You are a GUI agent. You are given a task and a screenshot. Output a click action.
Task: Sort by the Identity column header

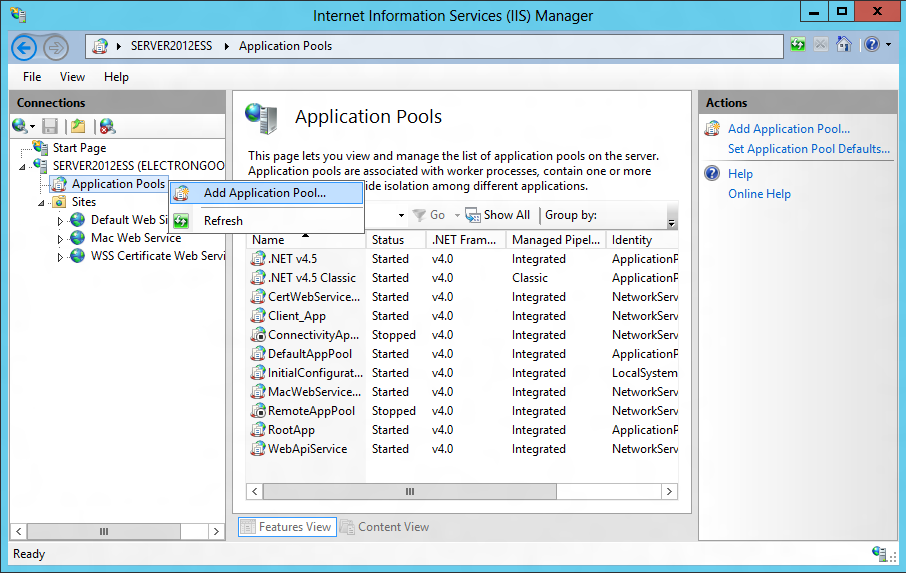point(642,240)
